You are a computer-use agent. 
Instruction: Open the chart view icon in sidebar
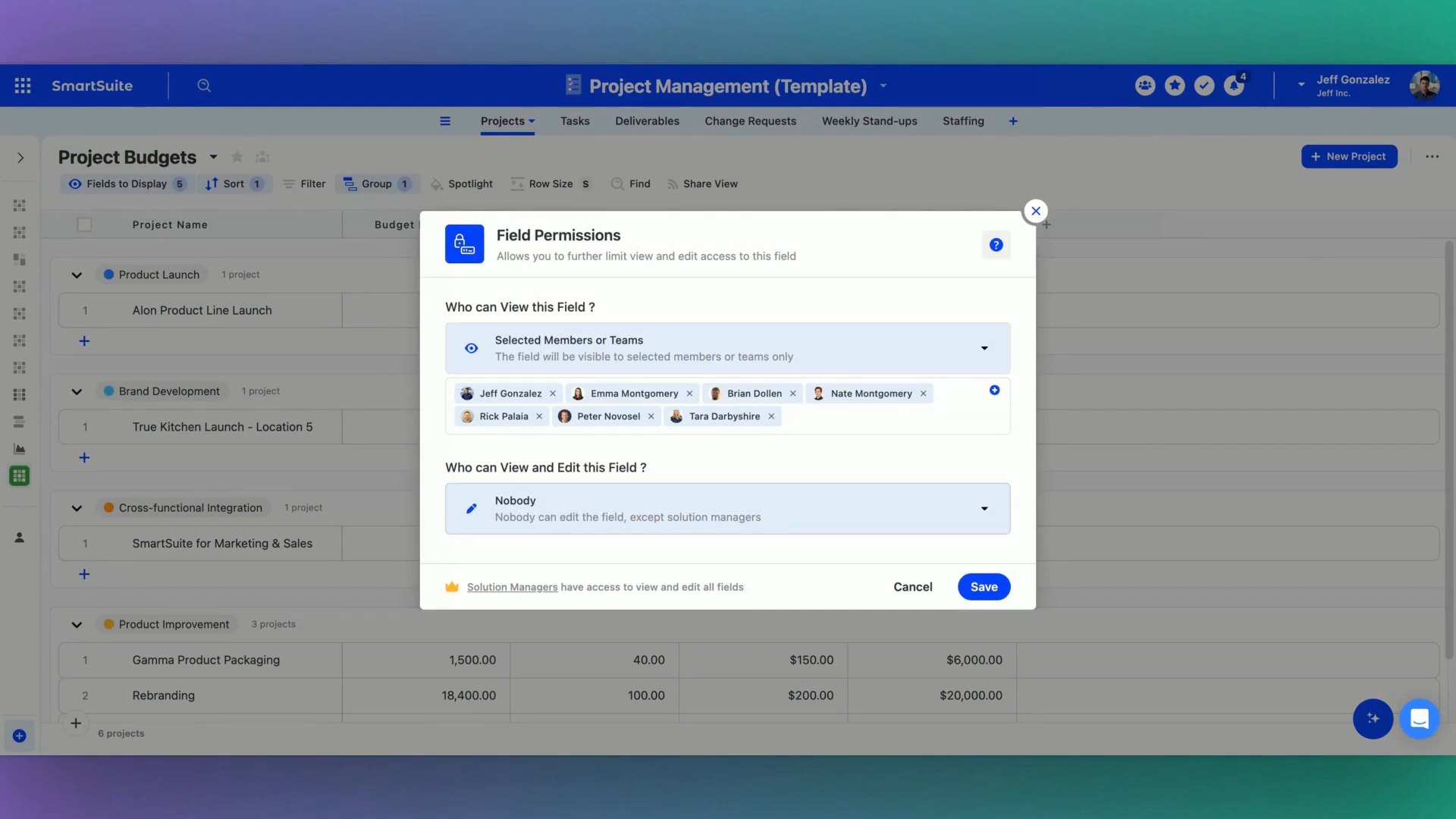20,449
